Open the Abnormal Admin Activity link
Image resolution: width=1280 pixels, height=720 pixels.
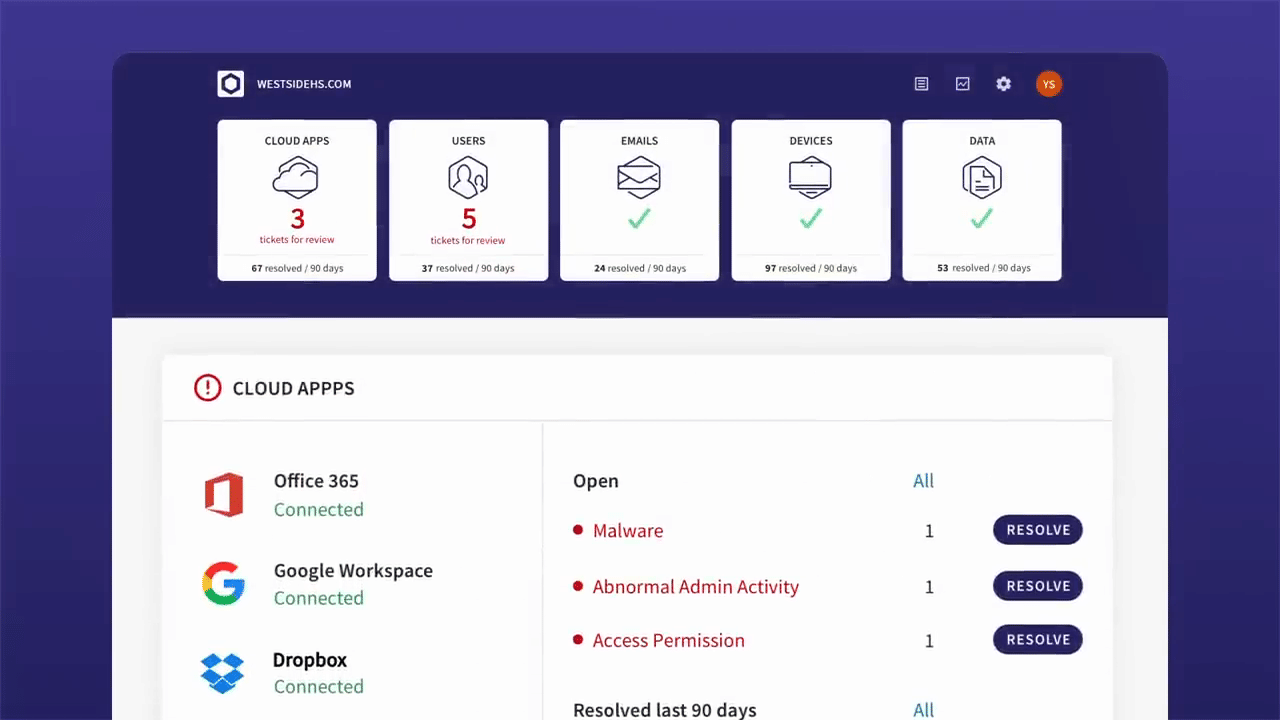(x=696, y=587)
